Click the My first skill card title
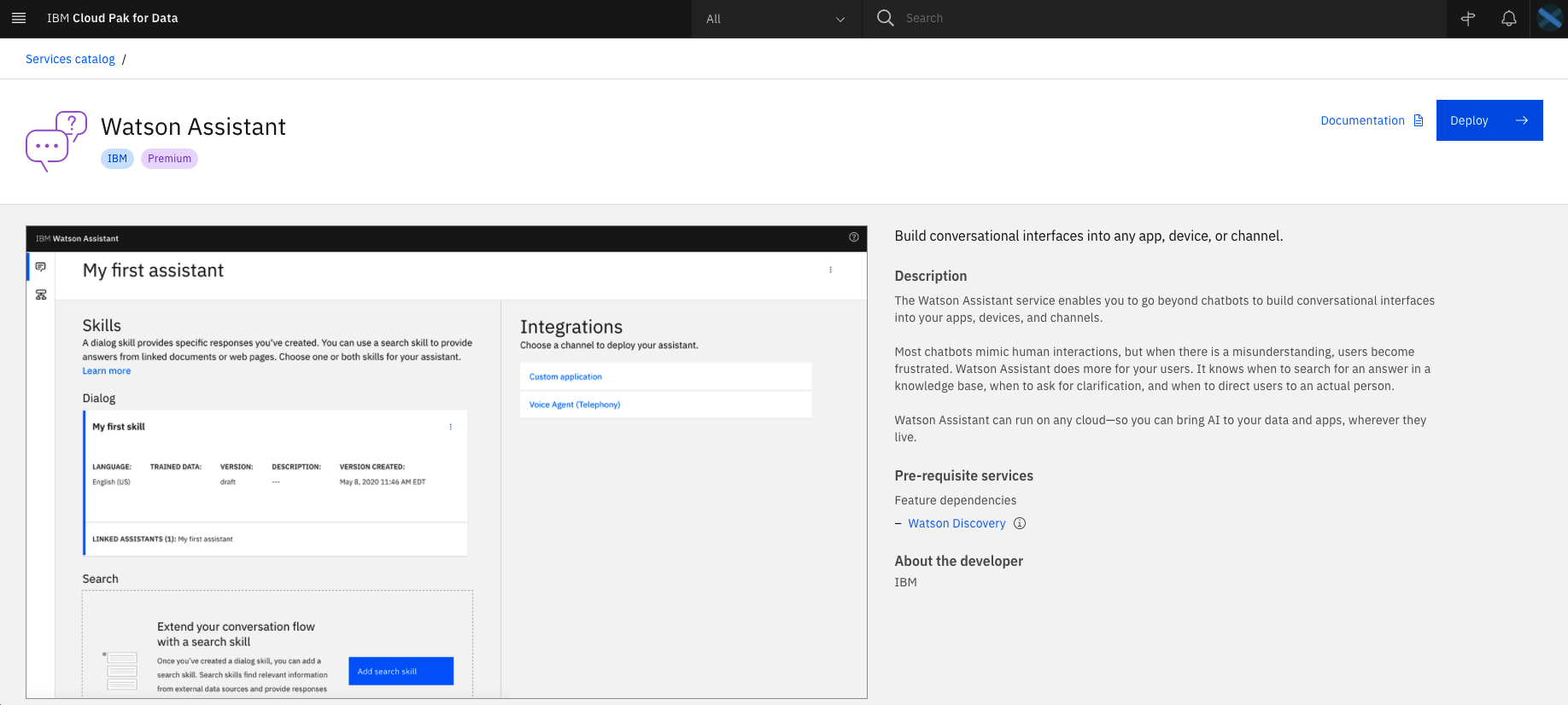 click(119, 427)
